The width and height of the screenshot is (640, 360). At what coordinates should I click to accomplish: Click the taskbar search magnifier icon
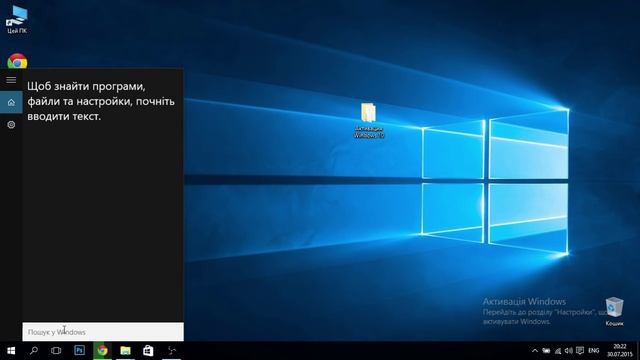point(34,351)
